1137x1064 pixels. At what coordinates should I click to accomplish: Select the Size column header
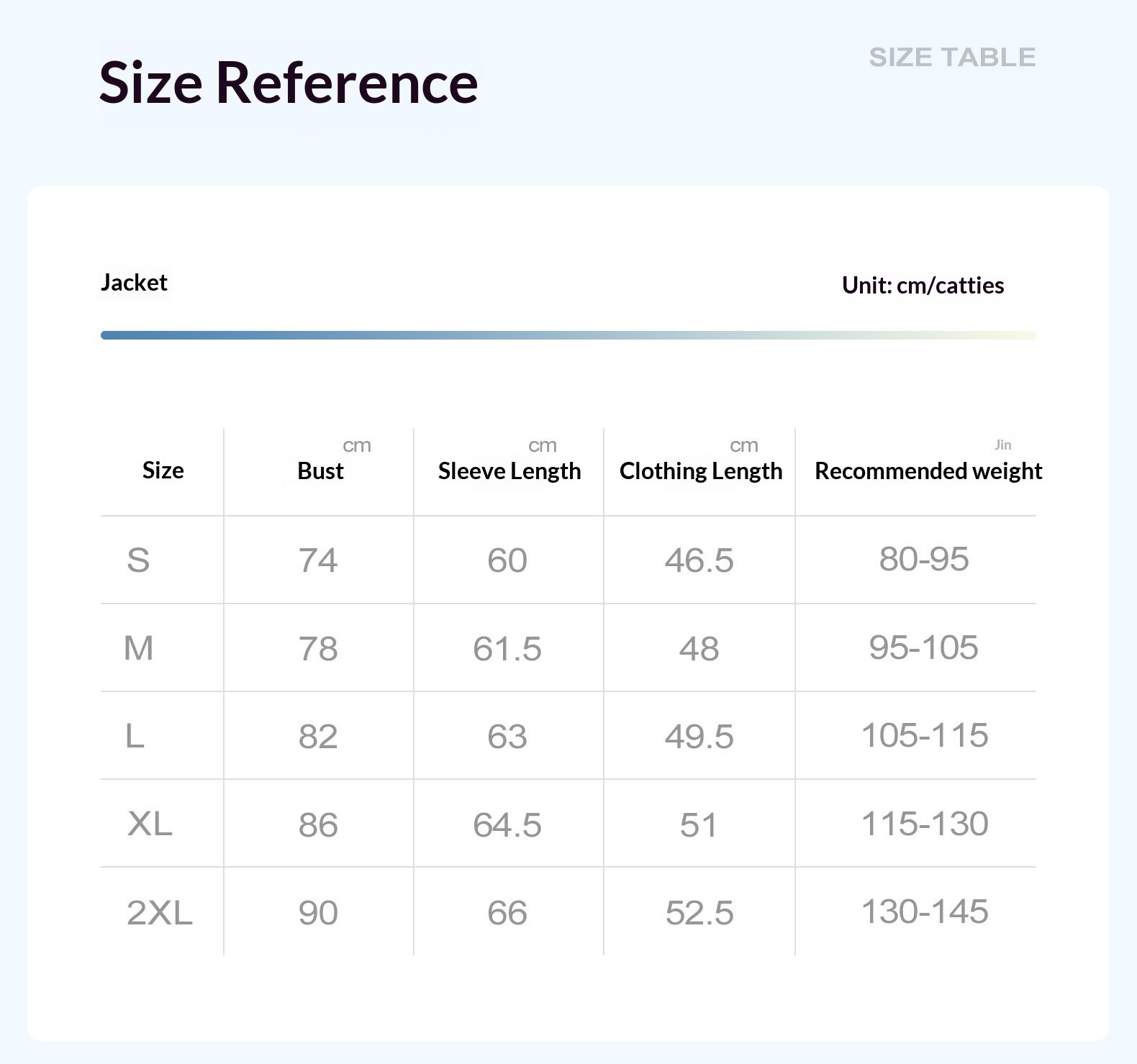pyautogui.click(x=163, y=470)
